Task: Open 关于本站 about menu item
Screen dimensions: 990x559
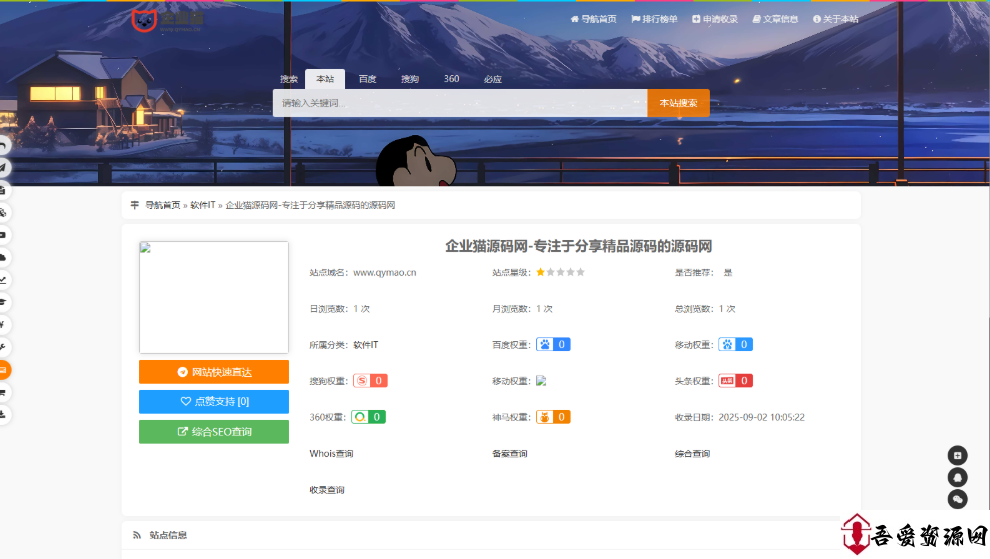Action: [x=835, y=19]
